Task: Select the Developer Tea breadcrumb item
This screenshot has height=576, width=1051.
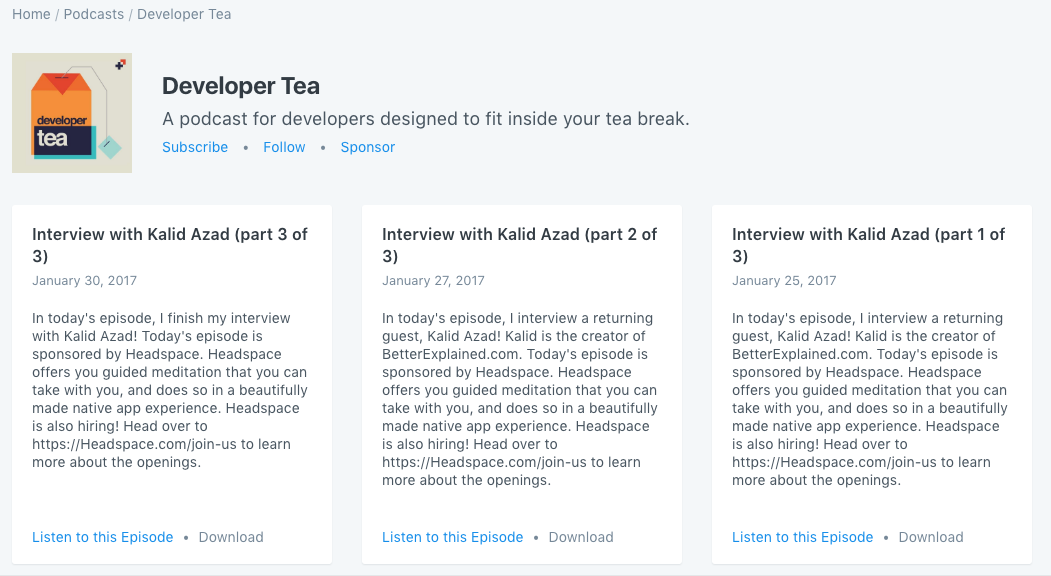Action: [184, 14]
